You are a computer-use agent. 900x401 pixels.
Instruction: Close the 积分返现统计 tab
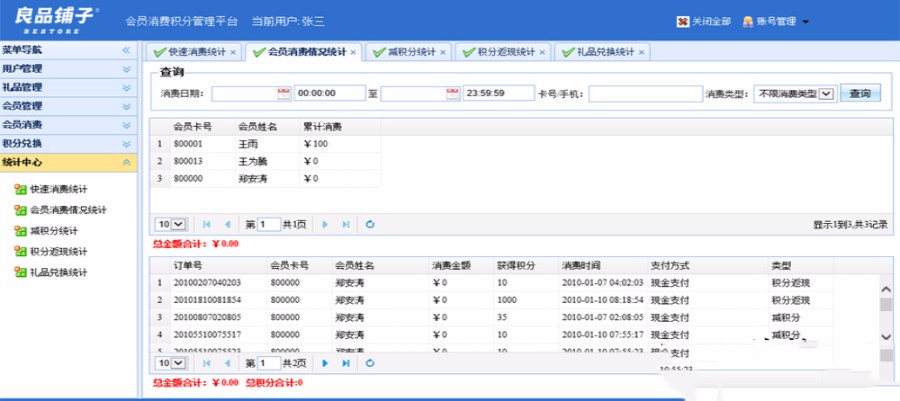coord(541,52)
